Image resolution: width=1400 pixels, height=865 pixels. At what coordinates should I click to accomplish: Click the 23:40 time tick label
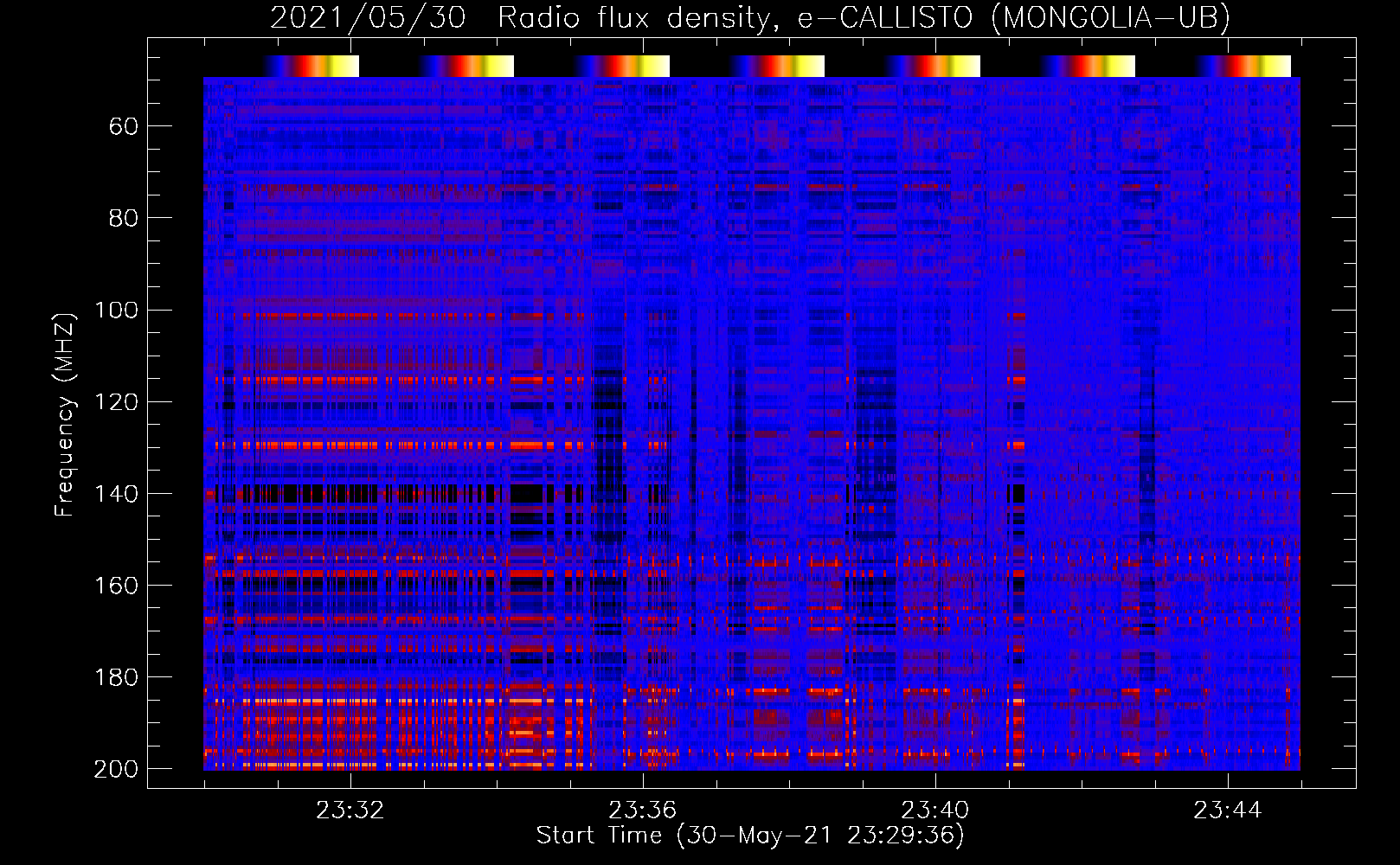coord(935,811)
